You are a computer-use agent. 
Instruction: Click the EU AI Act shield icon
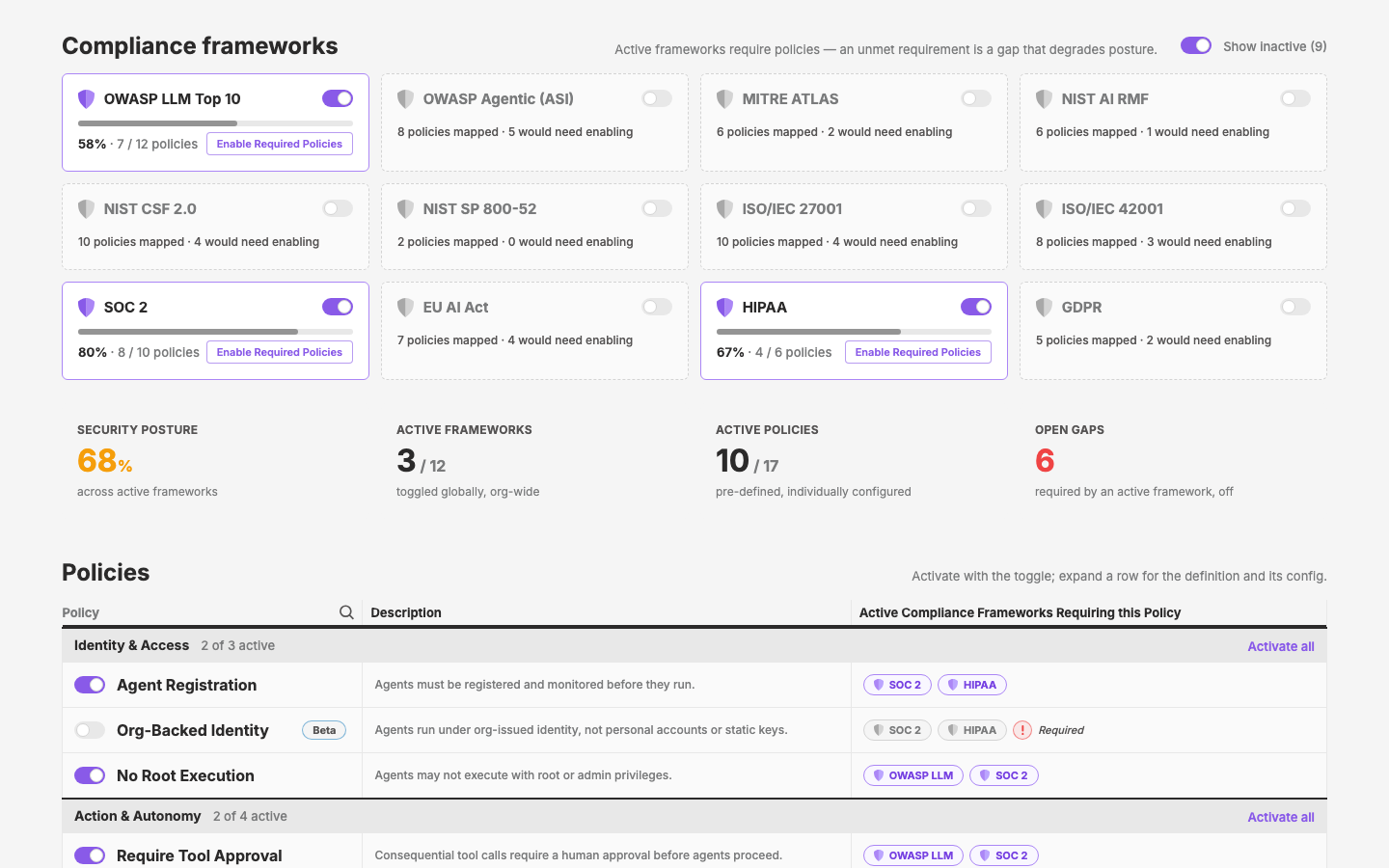[x=405, y=307]
